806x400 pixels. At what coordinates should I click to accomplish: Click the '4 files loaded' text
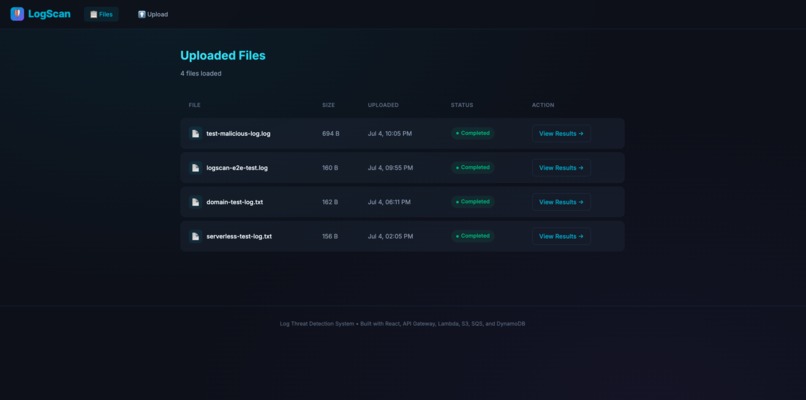[200, 74]
